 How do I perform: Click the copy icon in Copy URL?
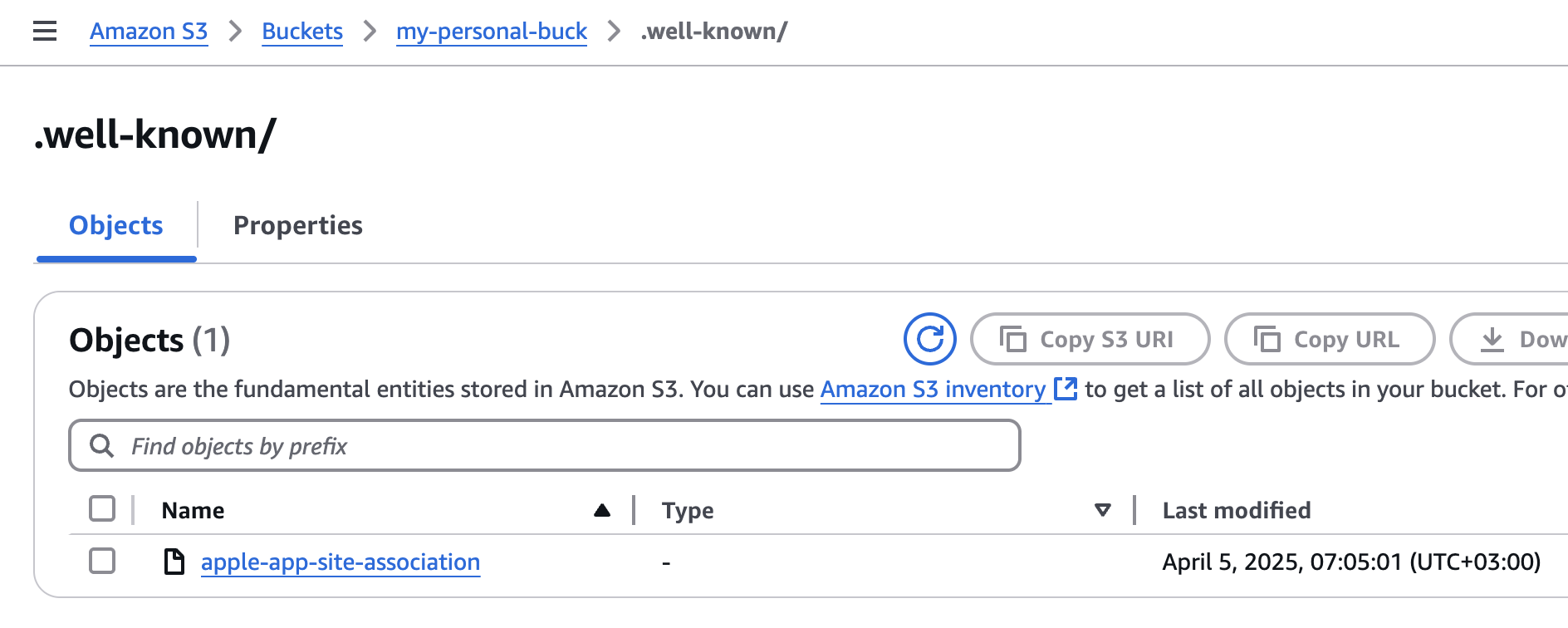pos(1267,339)
